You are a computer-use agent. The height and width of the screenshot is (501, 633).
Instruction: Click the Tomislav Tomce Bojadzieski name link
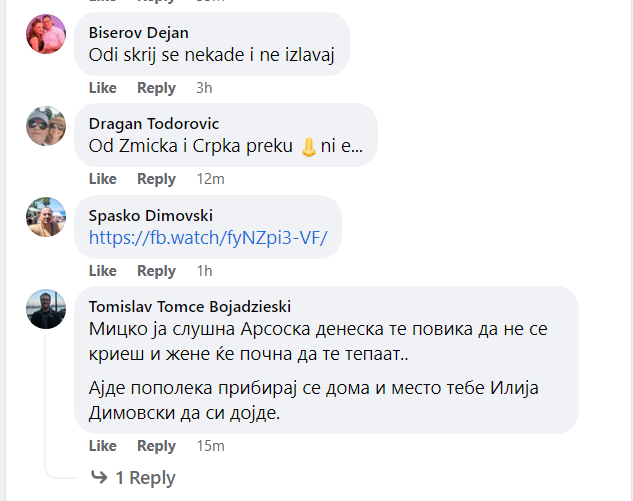point(190,306)
